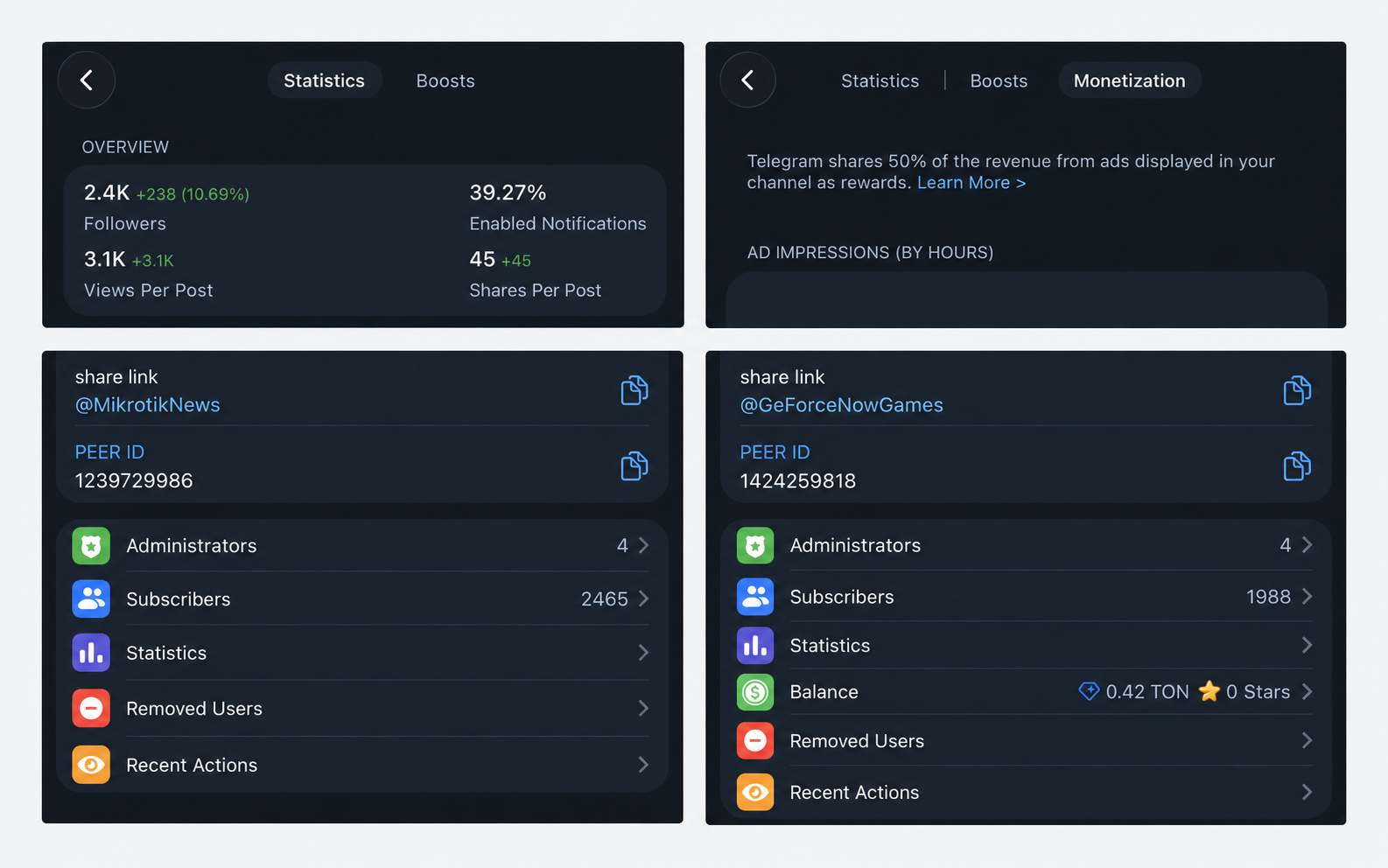
Task: Click PEER ID label in GeForceNowGames panel
Action: click(x=775, y=452)
